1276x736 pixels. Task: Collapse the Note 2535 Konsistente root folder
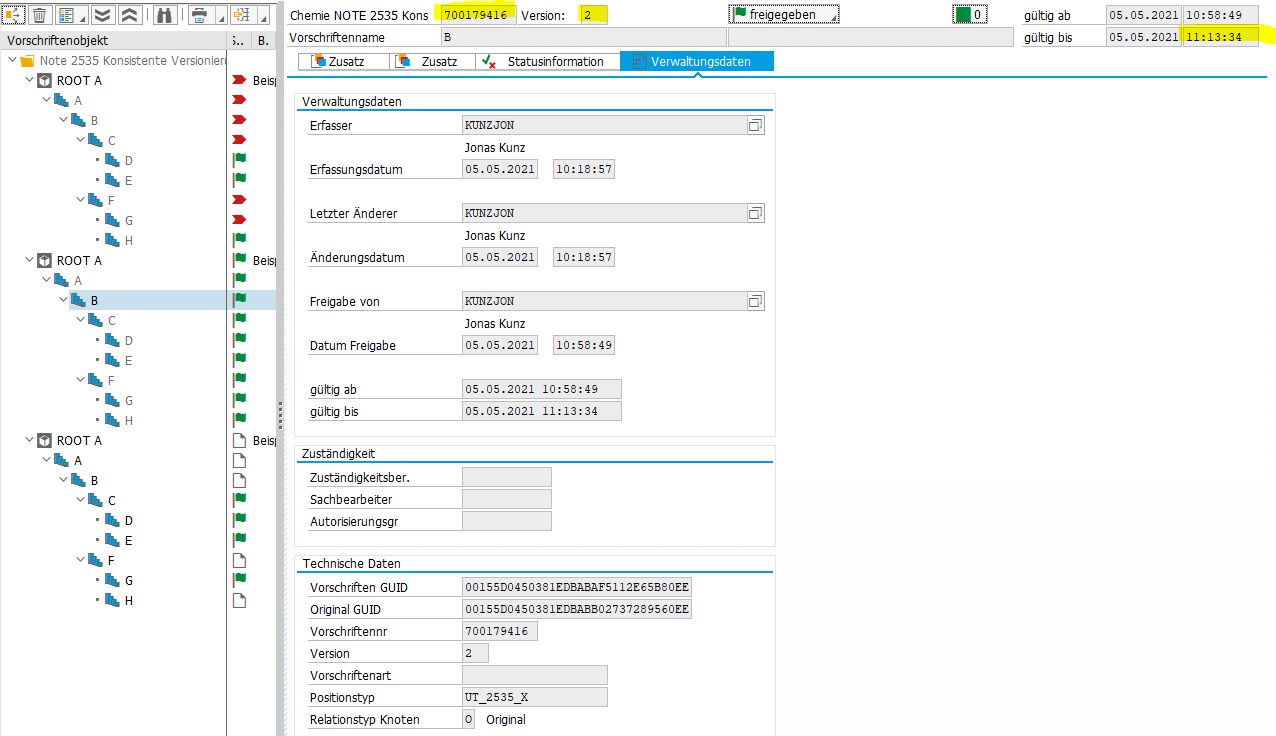[12, 61]
